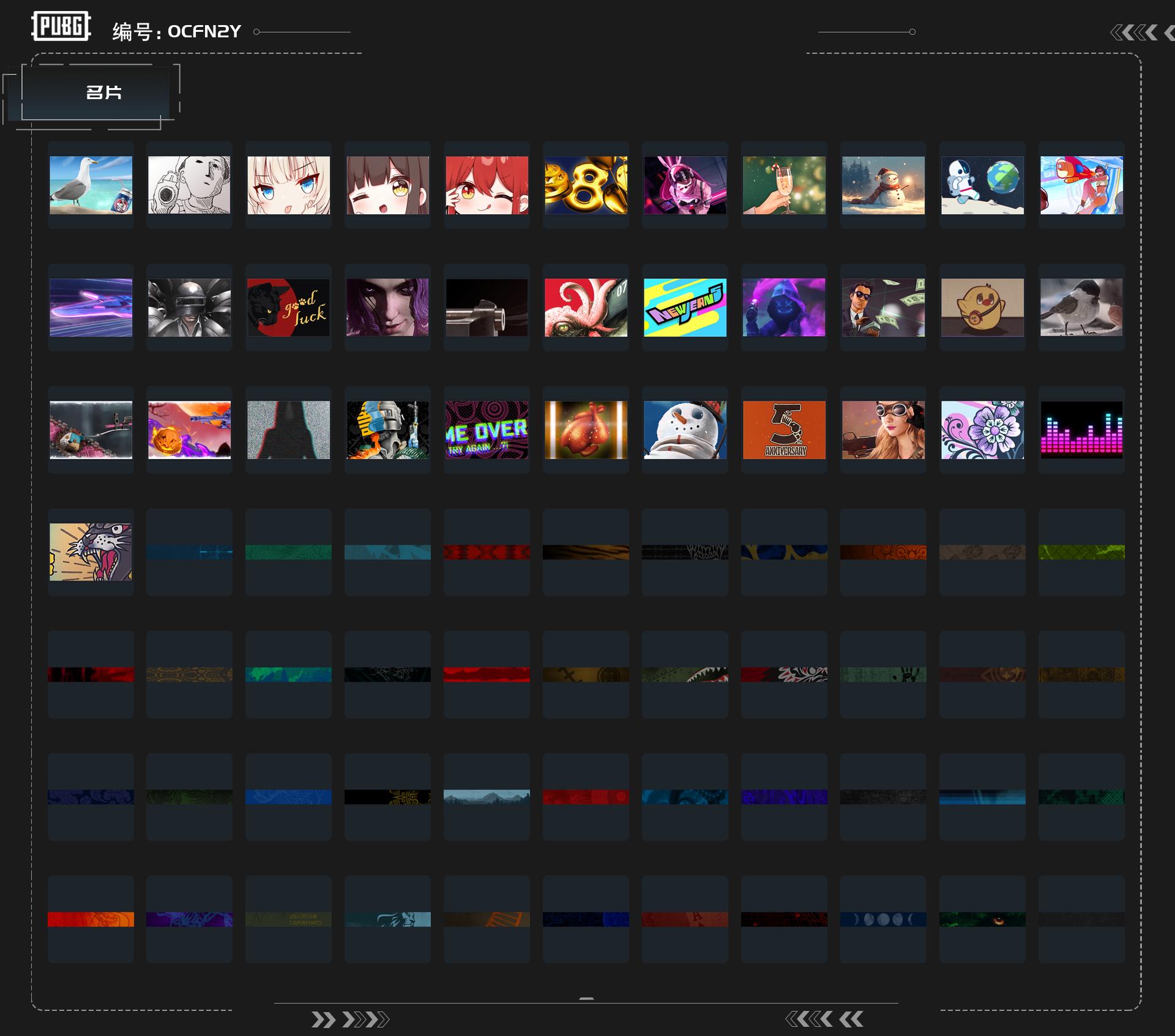Pick the purple-haired woman face nameplate
Image resolution: width=1175 pixels, height=1036 pixels.
click(x=388, y=307)
